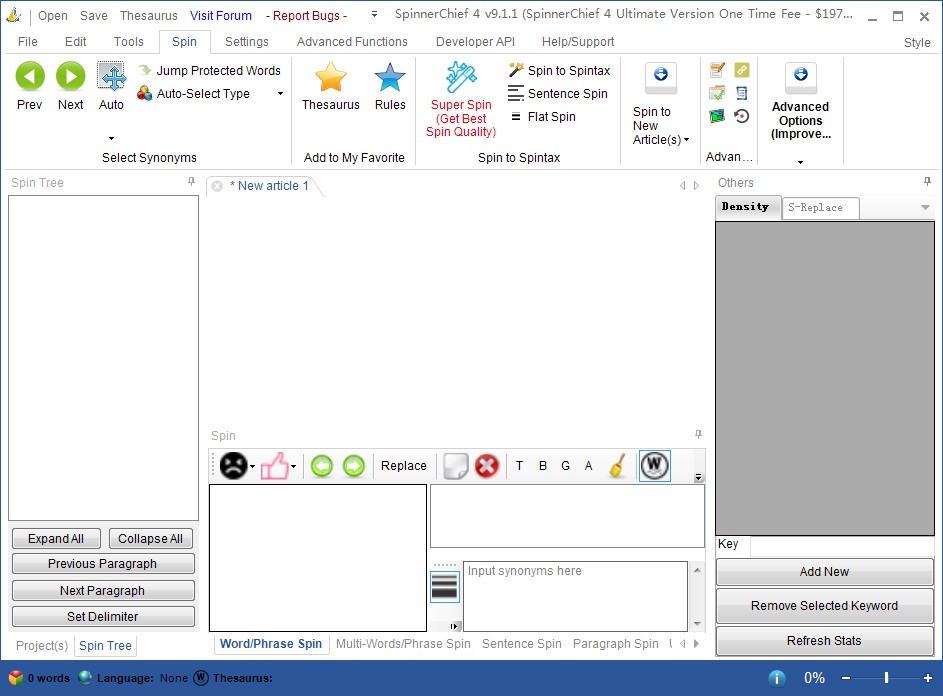Click the Auto select synonyms icon
The height and width of the screenshot is (696, 943).
(x=111, y=76)
